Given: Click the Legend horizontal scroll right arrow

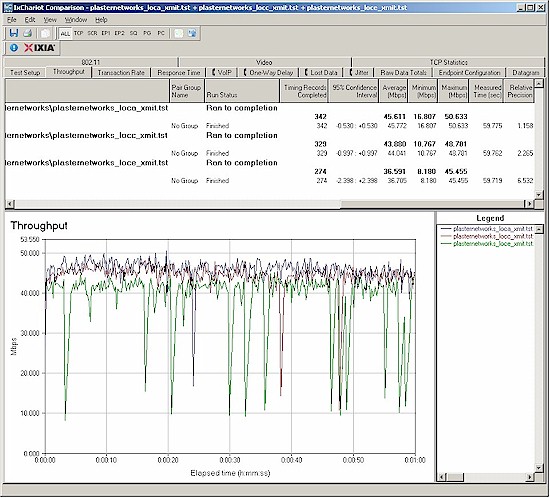Looking at the screenshot, I should tap(530, 477).
